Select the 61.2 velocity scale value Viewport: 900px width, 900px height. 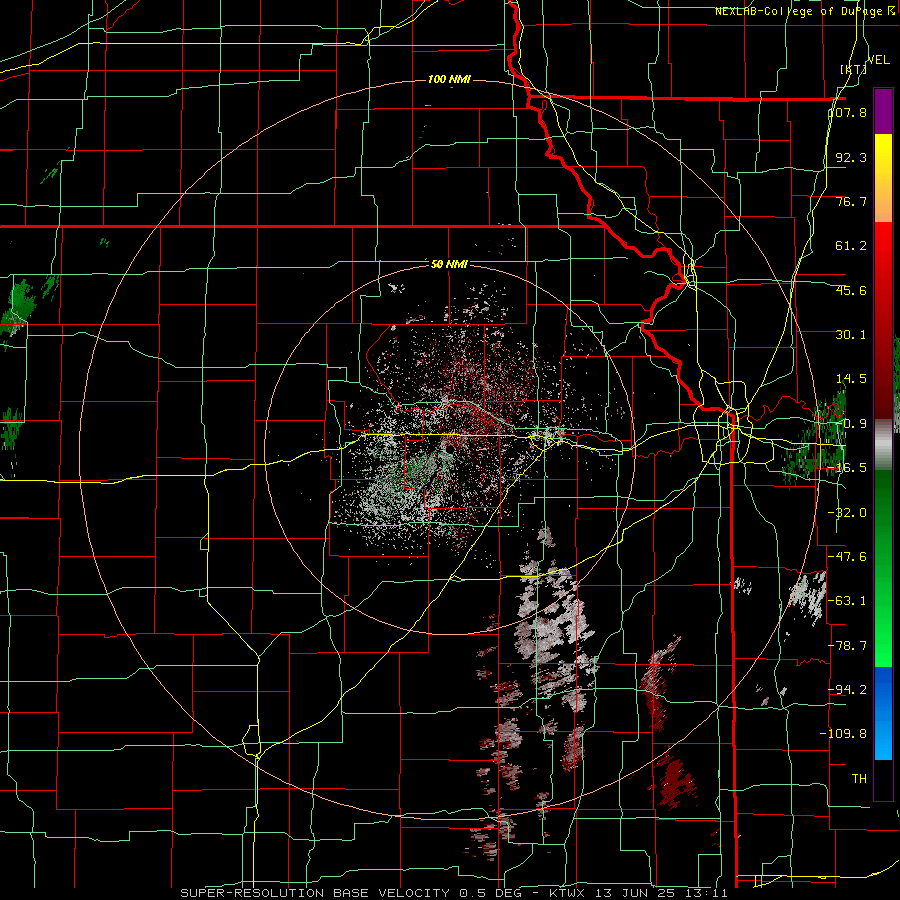tap(851, 246)
